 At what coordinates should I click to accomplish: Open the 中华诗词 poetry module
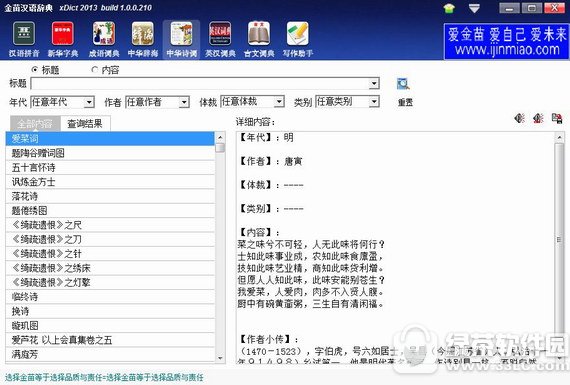(181, 40)
